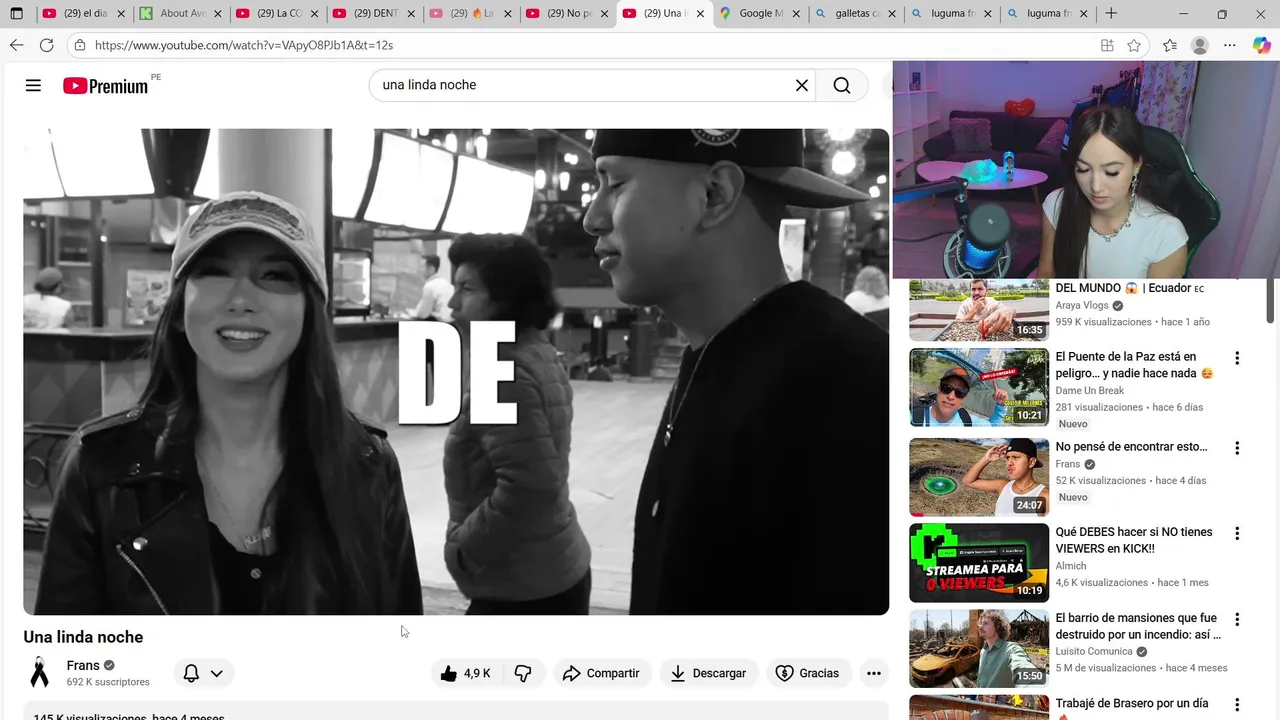Open the Frans channel name link
Image resolution: width=1280 pixels, height=720 pixels.
pyautogui.click(x=83, y=665)
